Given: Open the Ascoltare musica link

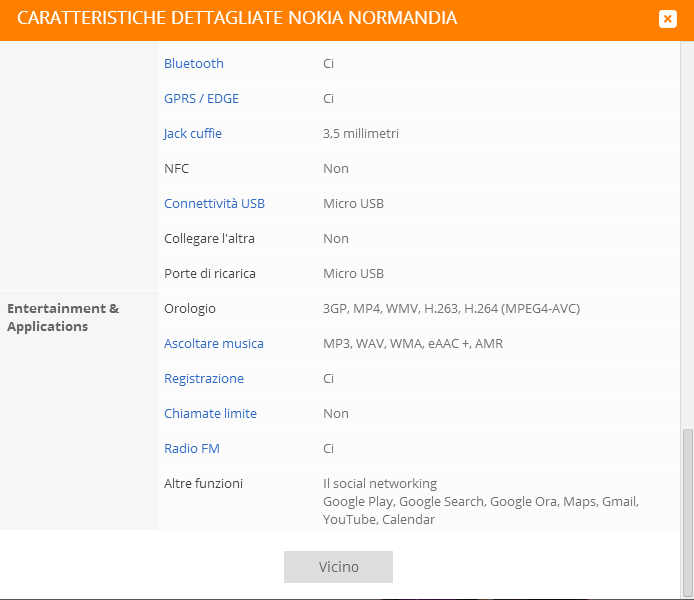Looking at the screenshot, I should tap(214, 343).
